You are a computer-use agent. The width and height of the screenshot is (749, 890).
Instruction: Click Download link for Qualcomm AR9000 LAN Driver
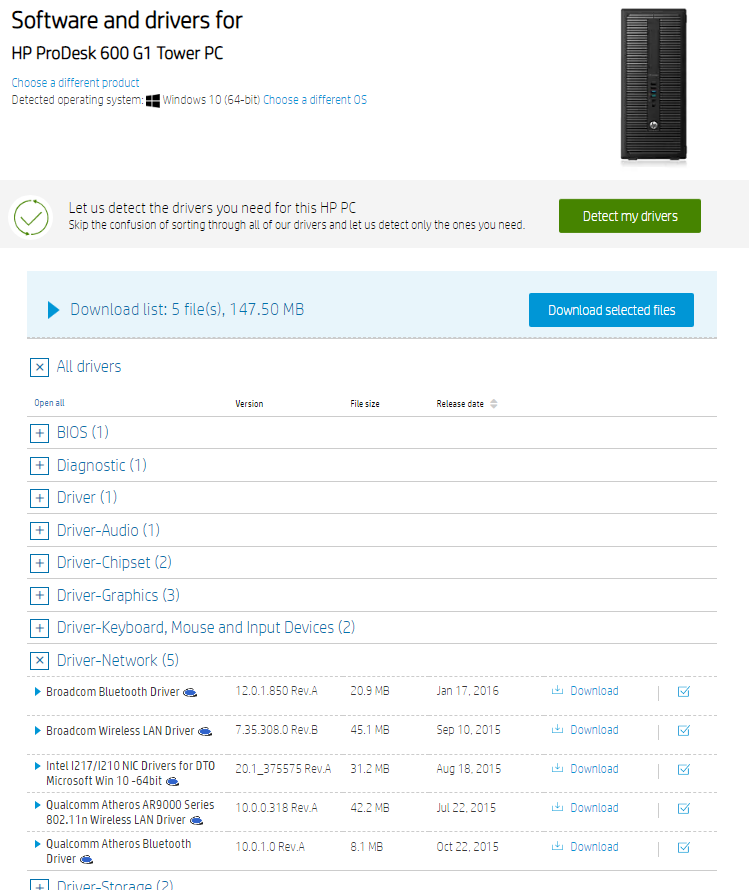pos(594,808)
